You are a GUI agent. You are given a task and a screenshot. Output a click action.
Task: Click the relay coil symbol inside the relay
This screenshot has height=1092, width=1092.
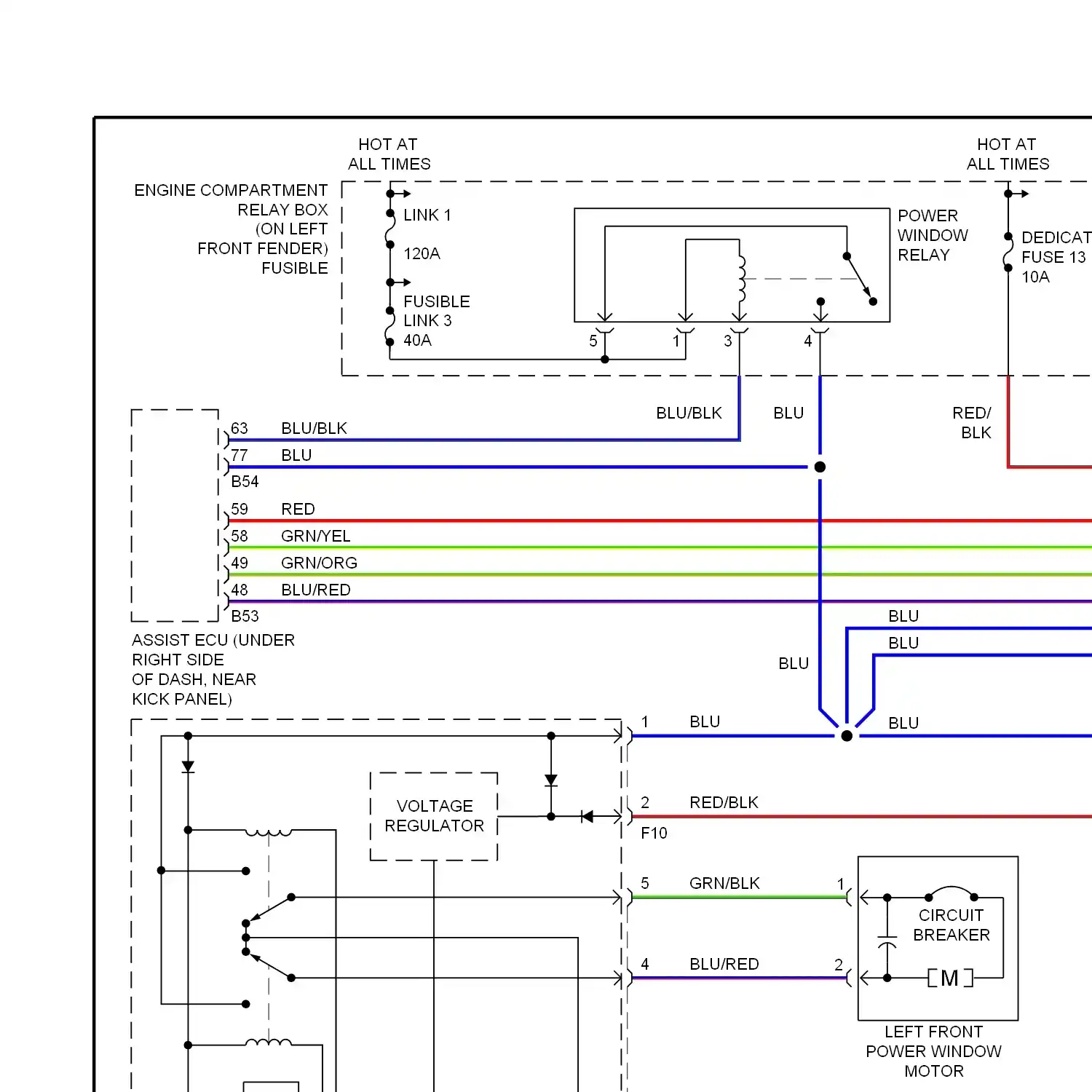[x=742, y=278]
